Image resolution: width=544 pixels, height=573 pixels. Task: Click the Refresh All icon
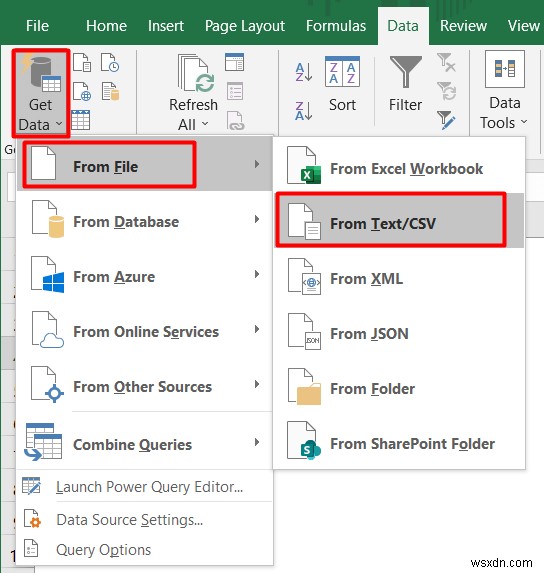point(196,73)
